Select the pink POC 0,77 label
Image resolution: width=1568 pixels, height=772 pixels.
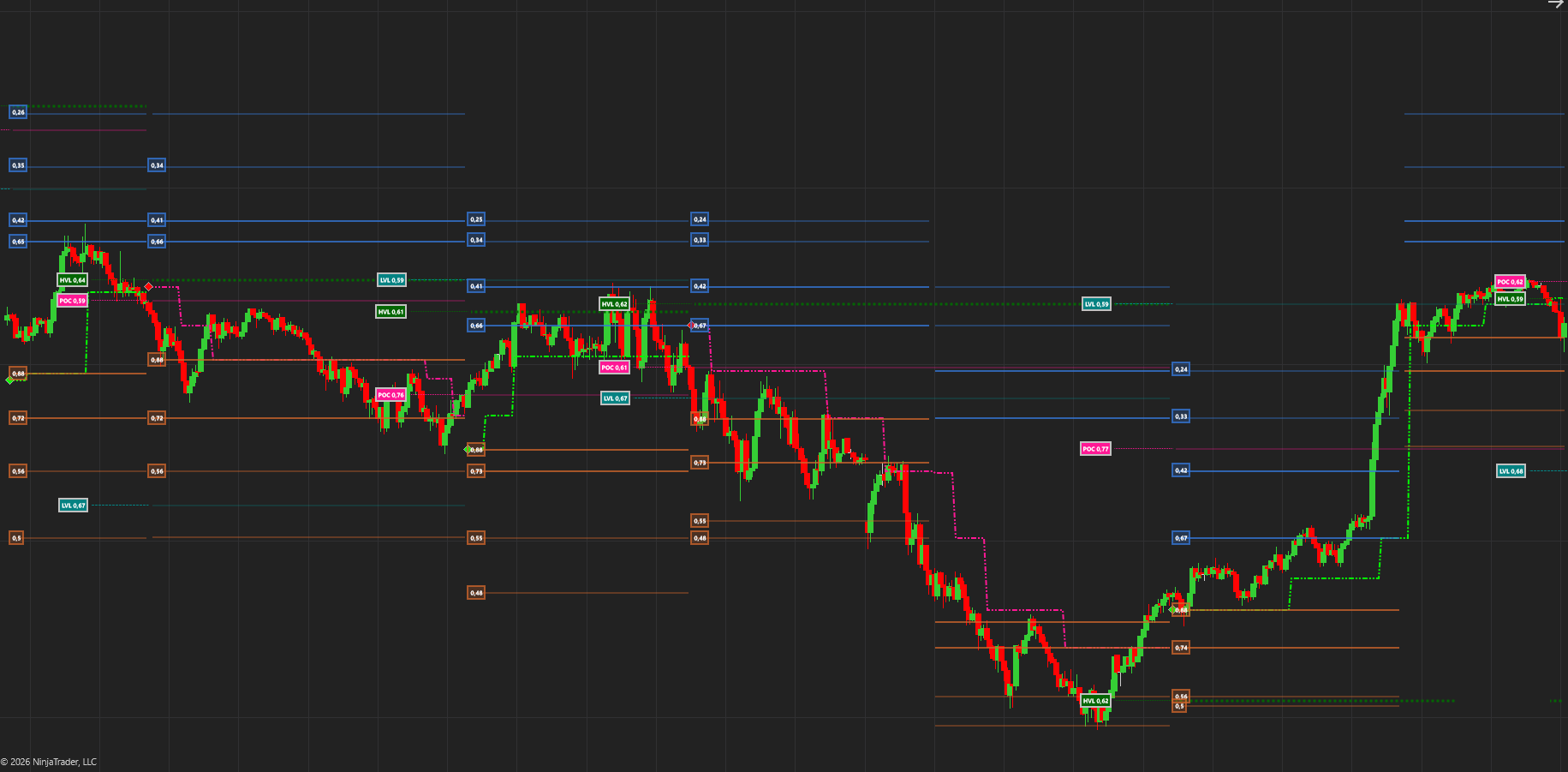pyautogui.click(x=1095, y=449)
